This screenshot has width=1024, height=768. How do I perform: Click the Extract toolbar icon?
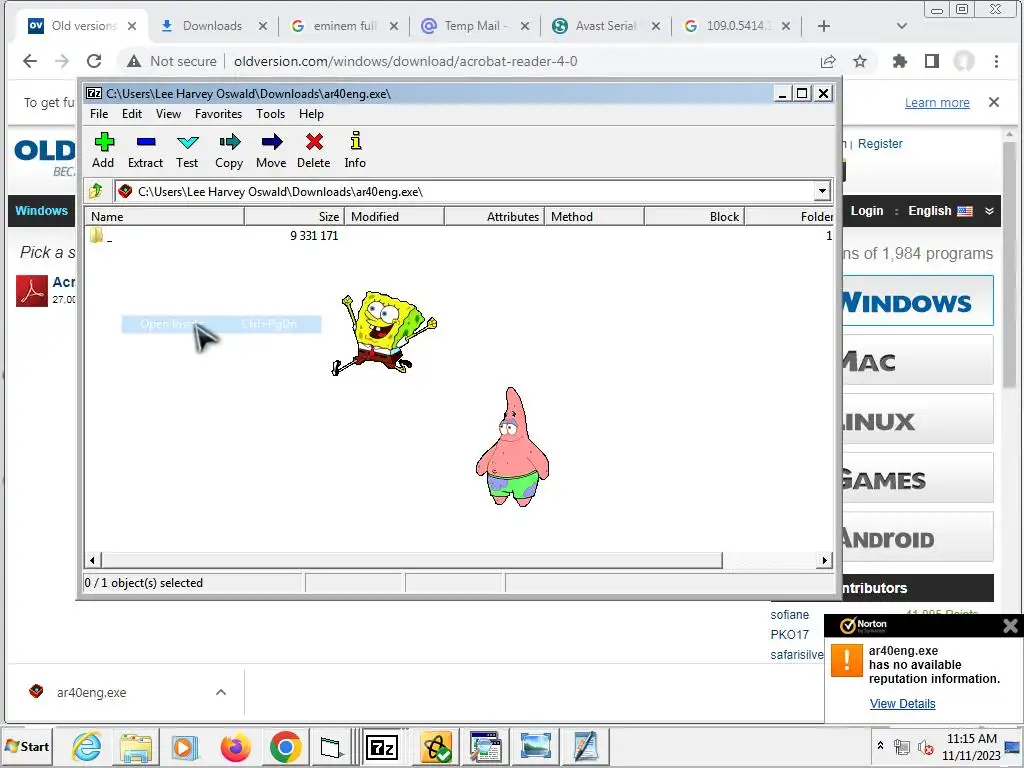click(145, 151)
